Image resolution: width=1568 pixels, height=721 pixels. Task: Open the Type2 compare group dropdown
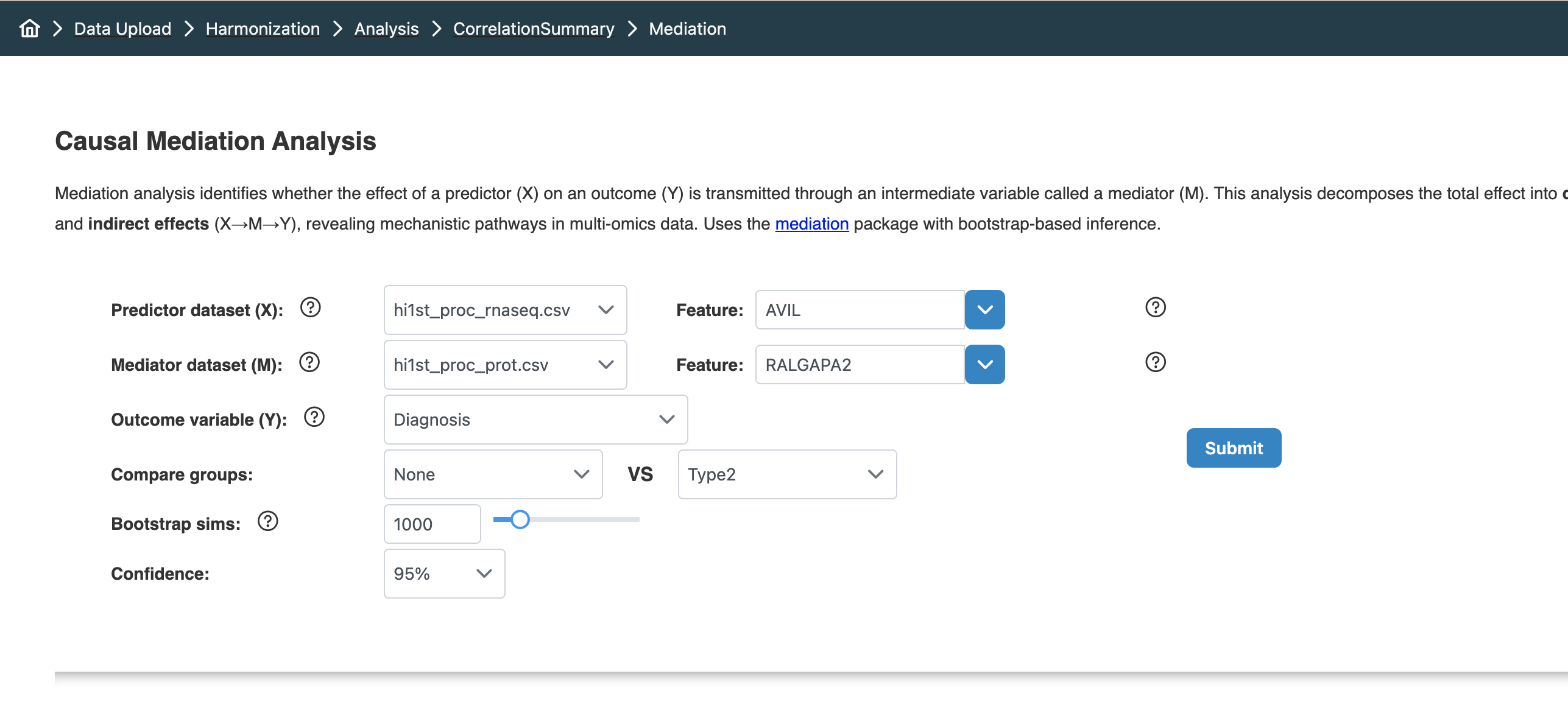click(x=786, y=474)
